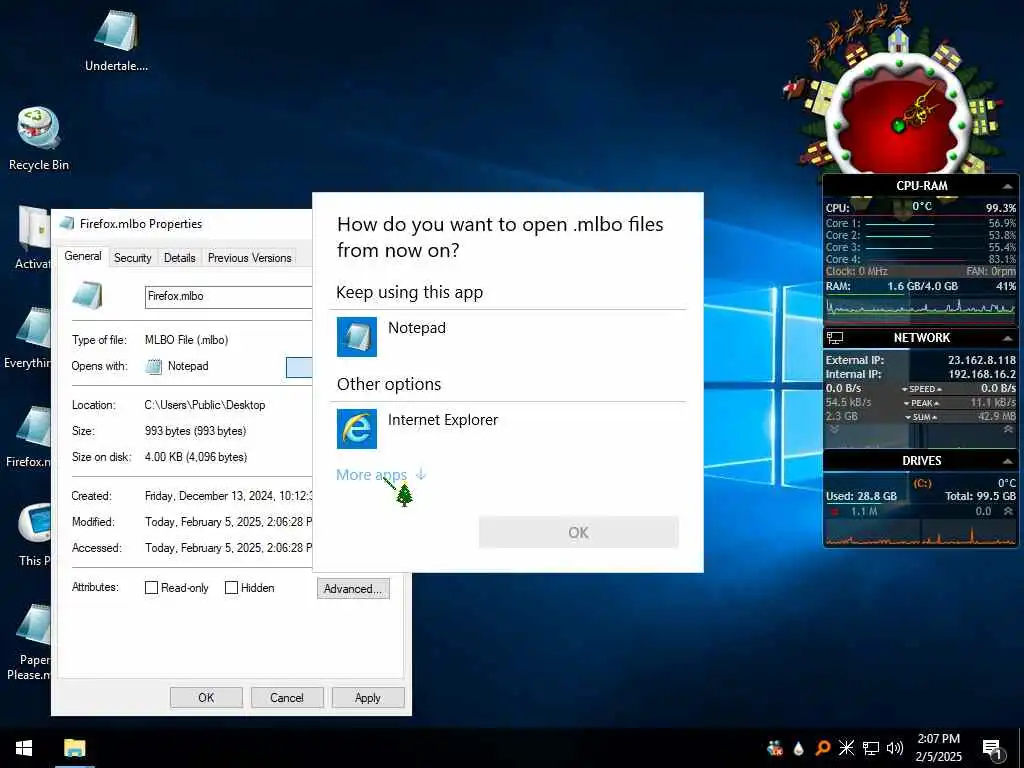The image size is (1024, 768).
Task: Tick the Hidden attribute checkbox
Action: click(x=231, y=588)
